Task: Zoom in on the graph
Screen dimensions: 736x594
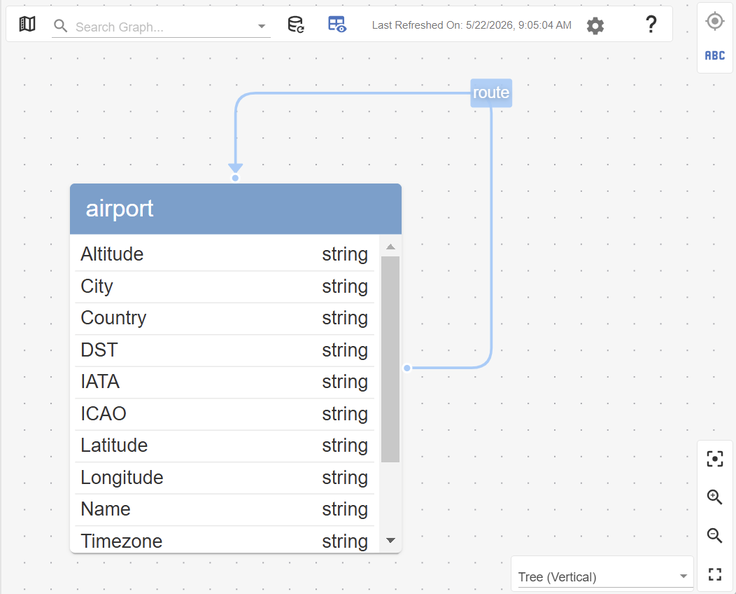Action: coord(714,497)
